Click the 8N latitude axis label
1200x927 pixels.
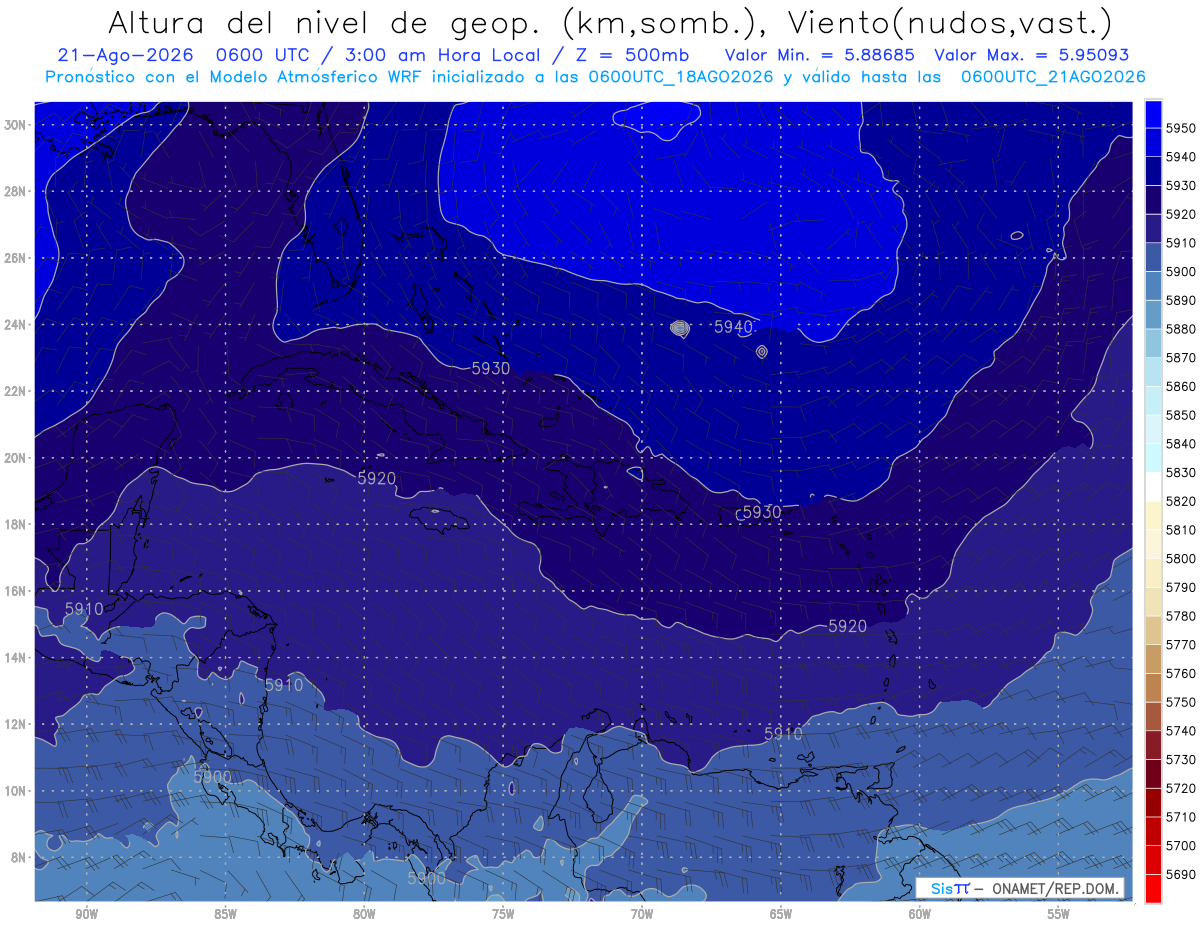[19, 858]
